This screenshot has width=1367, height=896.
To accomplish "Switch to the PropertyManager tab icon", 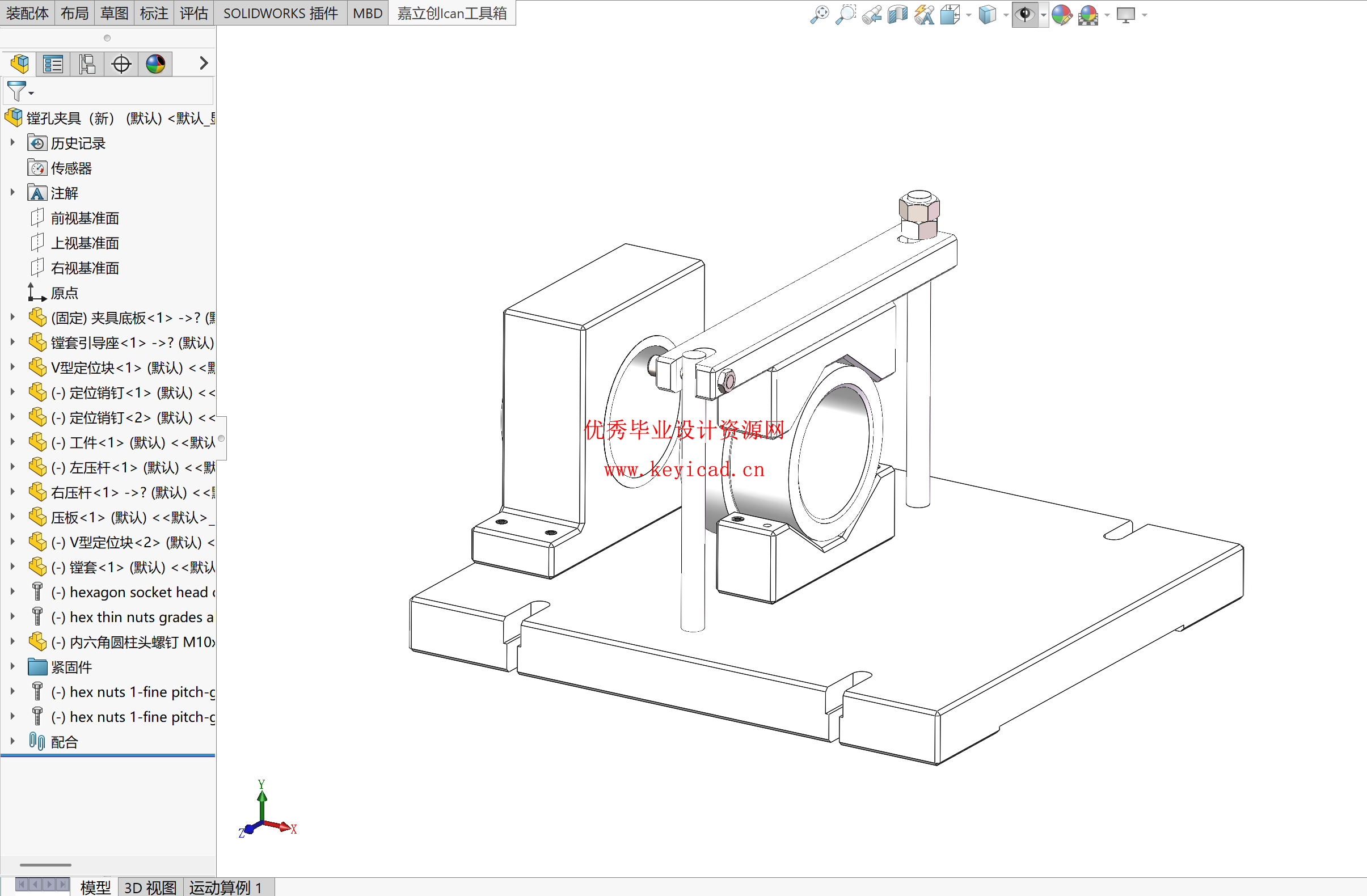I will pos(53,64).
